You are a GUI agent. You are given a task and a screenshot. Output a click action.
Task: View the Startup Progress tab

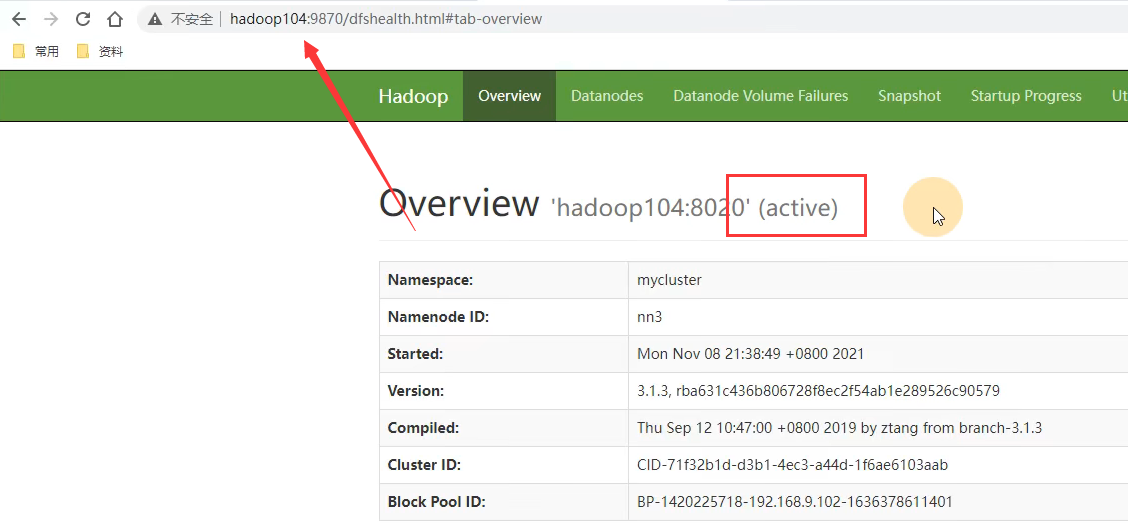point(1026,96)
